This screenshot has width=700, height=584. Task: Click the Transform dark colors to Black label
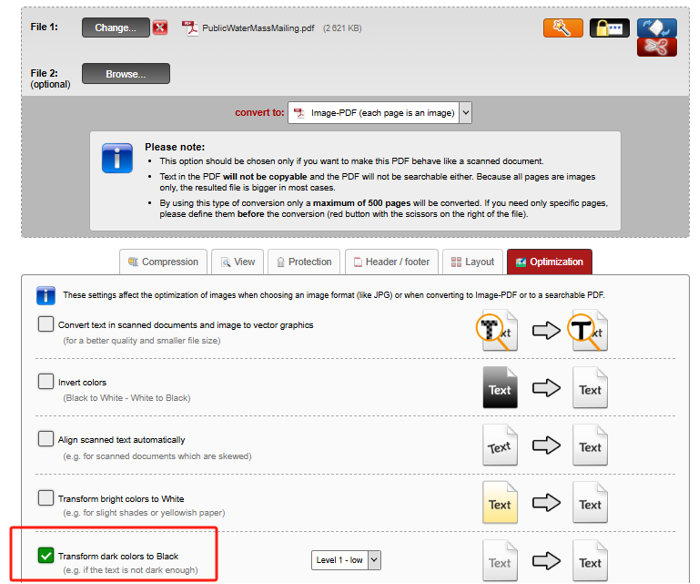point(118,556)
